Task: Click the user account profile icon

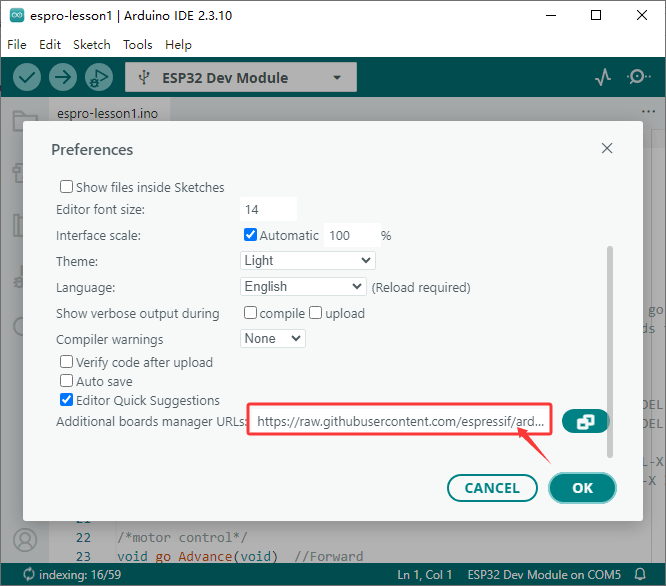Action: point(25,539)
